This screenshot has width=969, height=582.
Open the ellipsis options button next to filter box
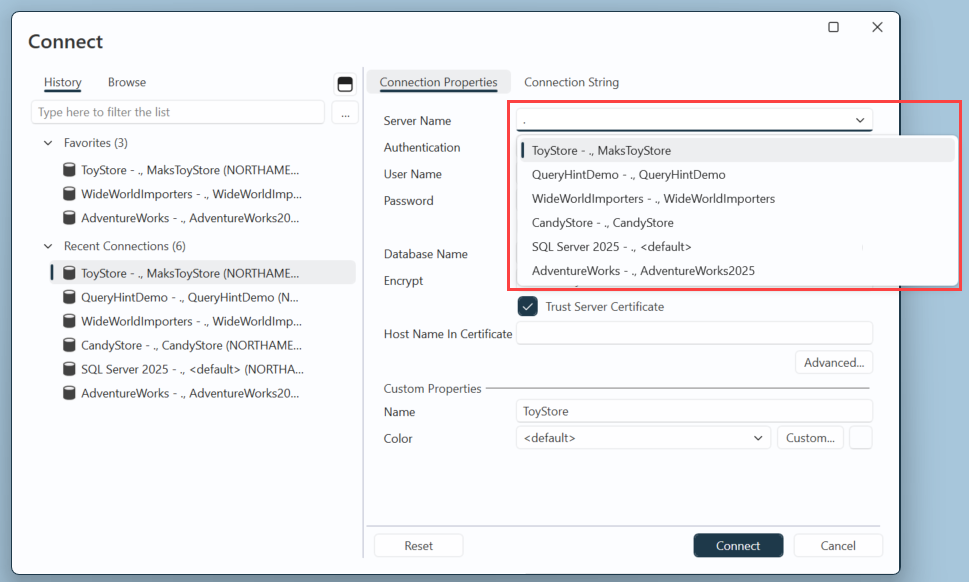(x=345, y=112)
